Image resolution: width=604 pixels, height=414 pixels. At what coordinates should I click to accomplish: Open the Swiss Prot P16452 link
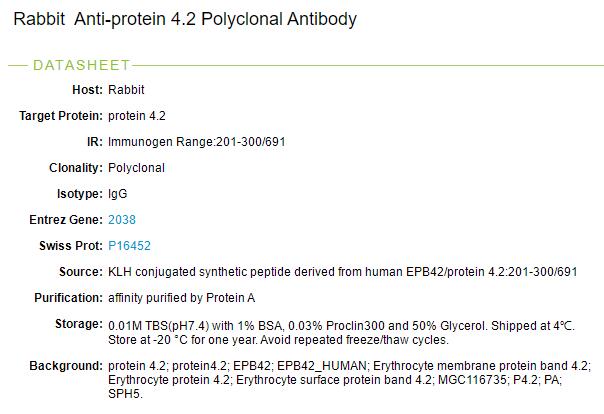pos(129,245)
